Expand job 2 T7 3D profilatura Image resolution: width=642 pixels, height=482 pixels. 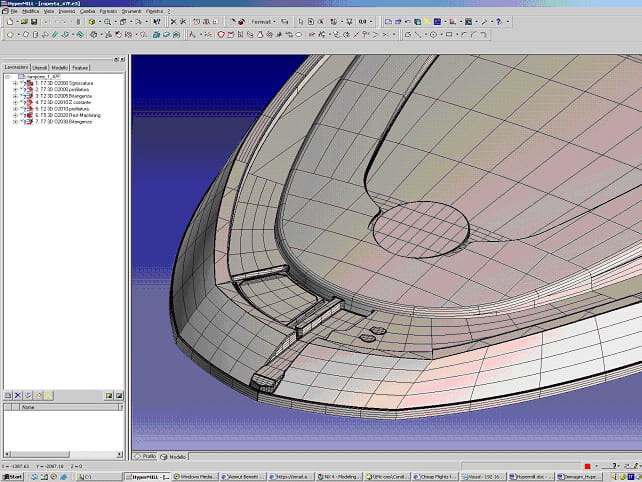click(x=15, y=89)
